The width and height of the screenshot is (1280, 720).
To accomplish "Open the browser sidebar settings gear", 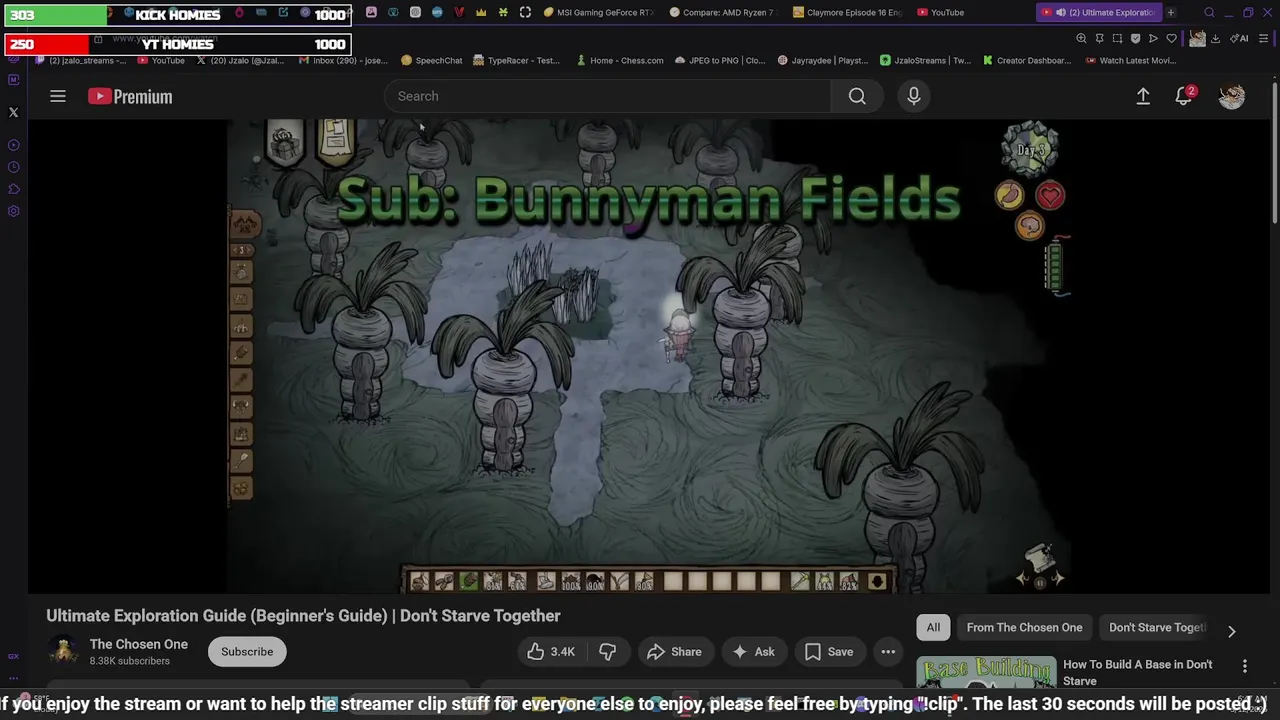I will tap(14, 211).
